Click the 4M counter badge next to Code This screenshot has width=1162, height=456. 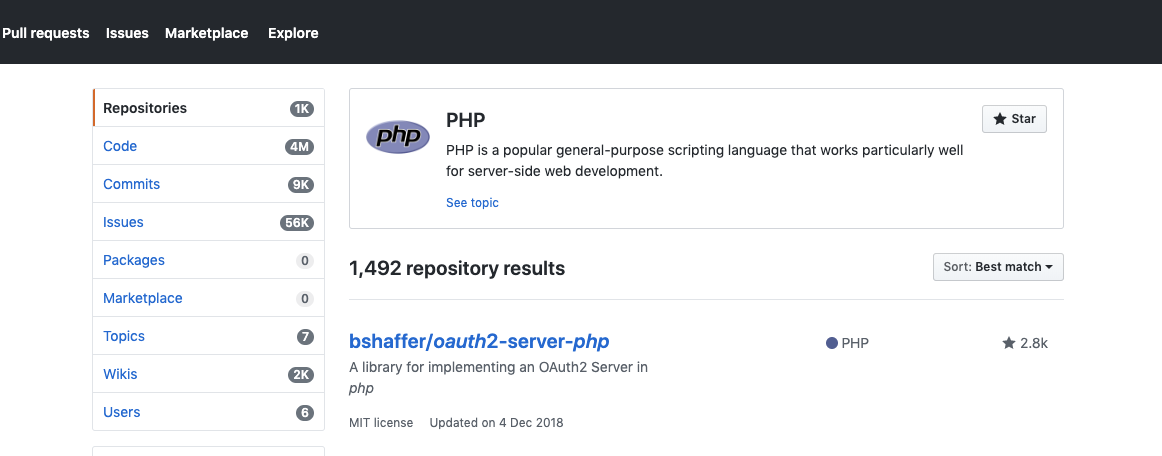pyautogui.click(x=299, y=147)
